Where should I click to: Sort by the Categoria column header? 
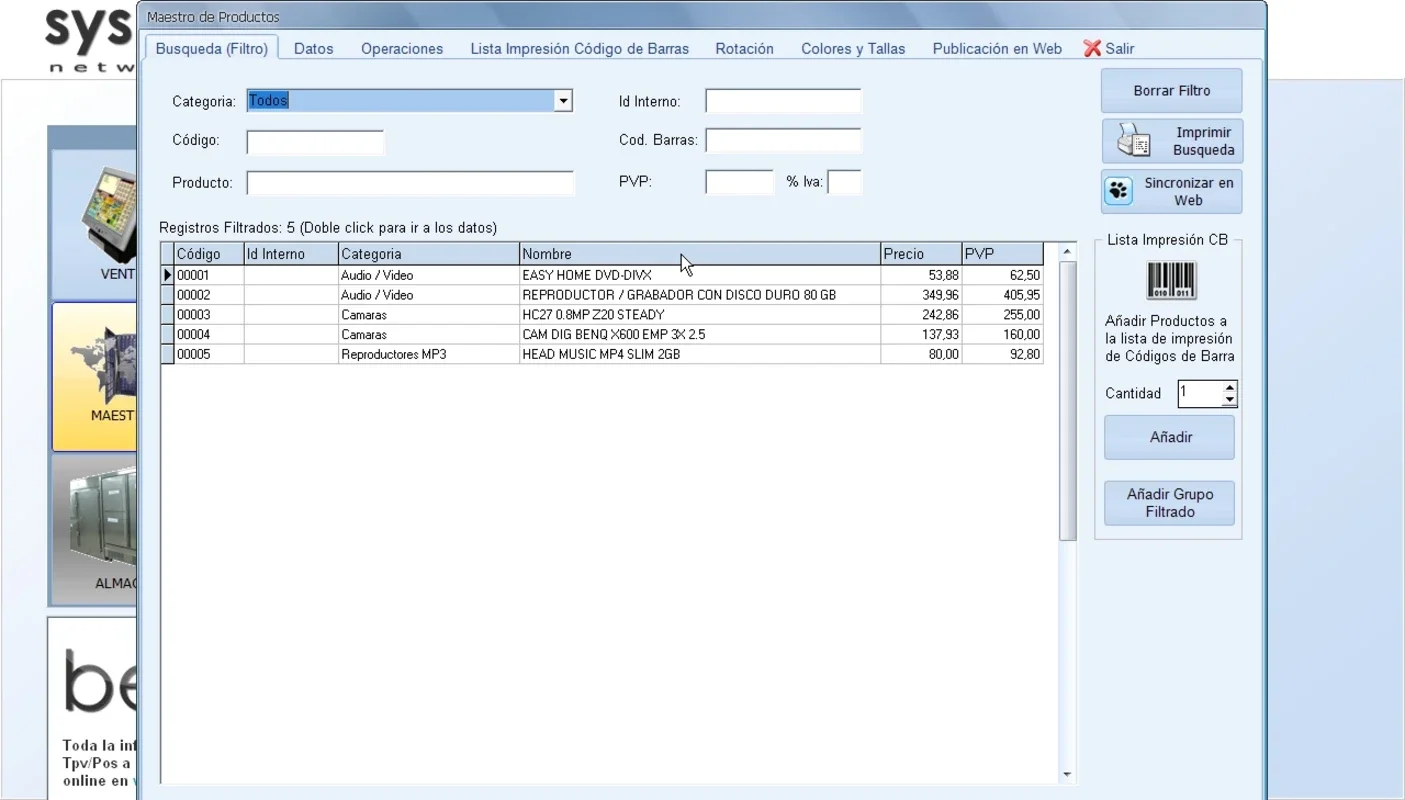[429, 254]
